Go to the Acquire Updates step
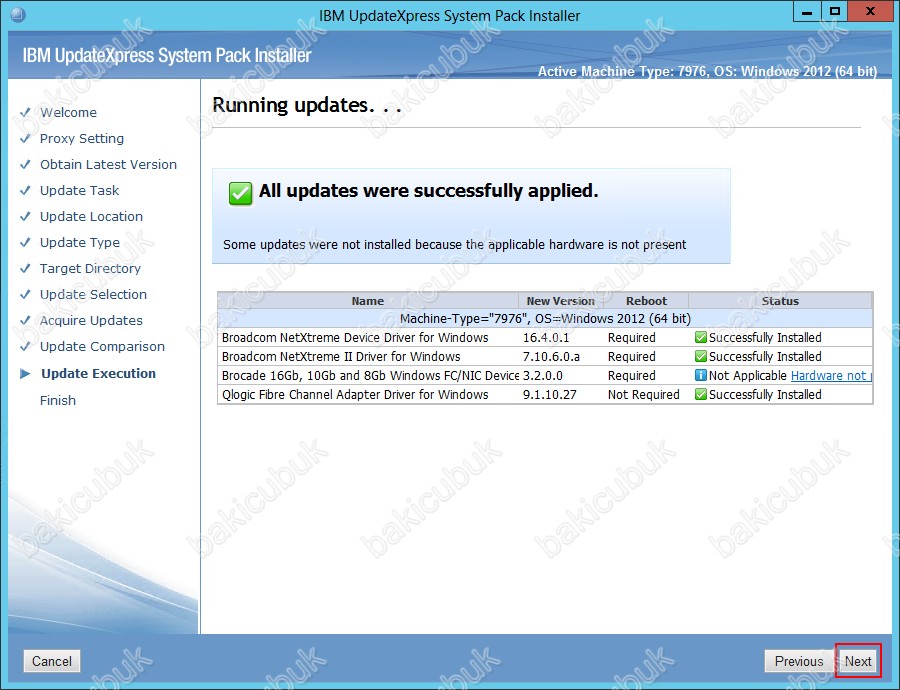The height and width of the screenshot is (690, 900). coord(91,320)
